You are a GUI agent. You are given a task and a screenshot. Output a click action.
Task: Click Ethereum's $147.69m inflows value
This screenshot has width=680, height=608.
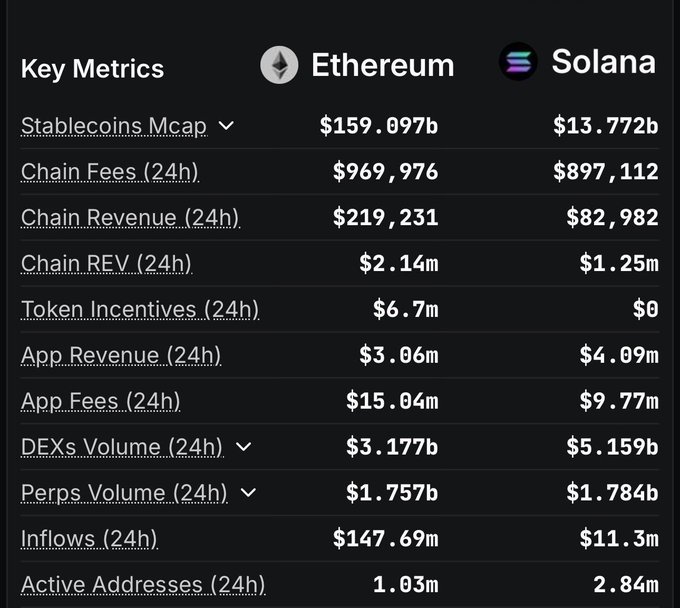[x=385, y=539]
